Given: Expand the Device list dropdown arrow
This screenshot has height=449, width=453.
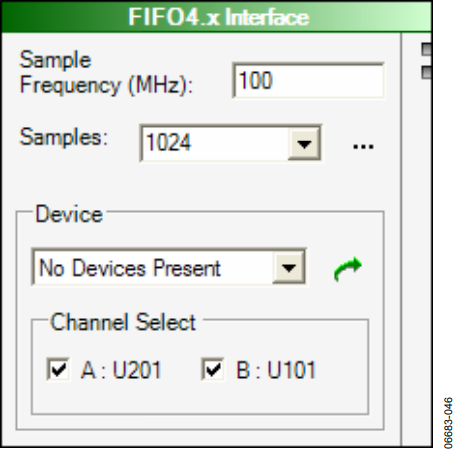Looking at the screenshot, I should click(289, 267).
